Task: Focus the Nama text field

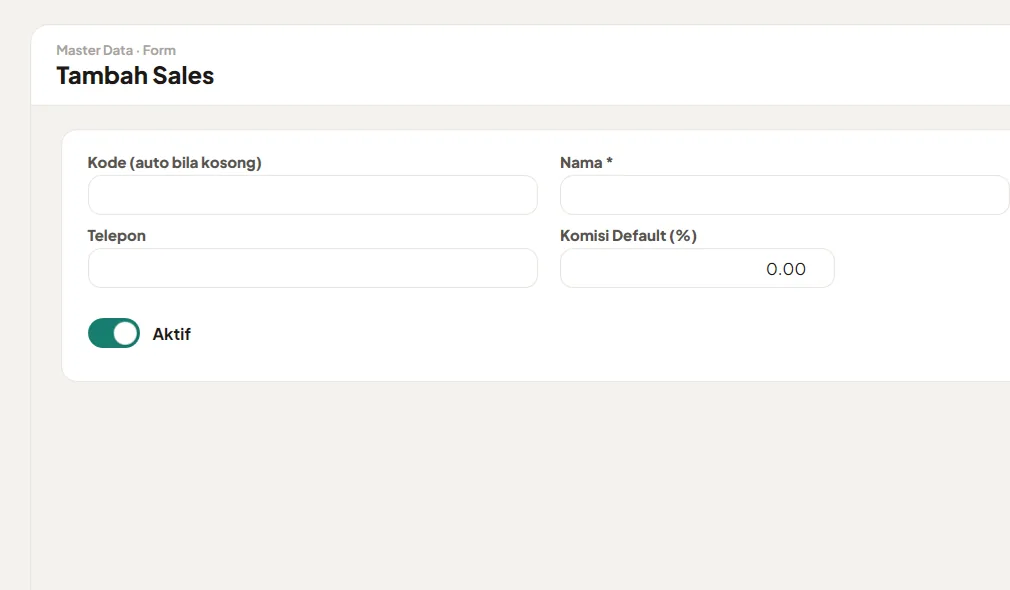Action: pos(785,195)
